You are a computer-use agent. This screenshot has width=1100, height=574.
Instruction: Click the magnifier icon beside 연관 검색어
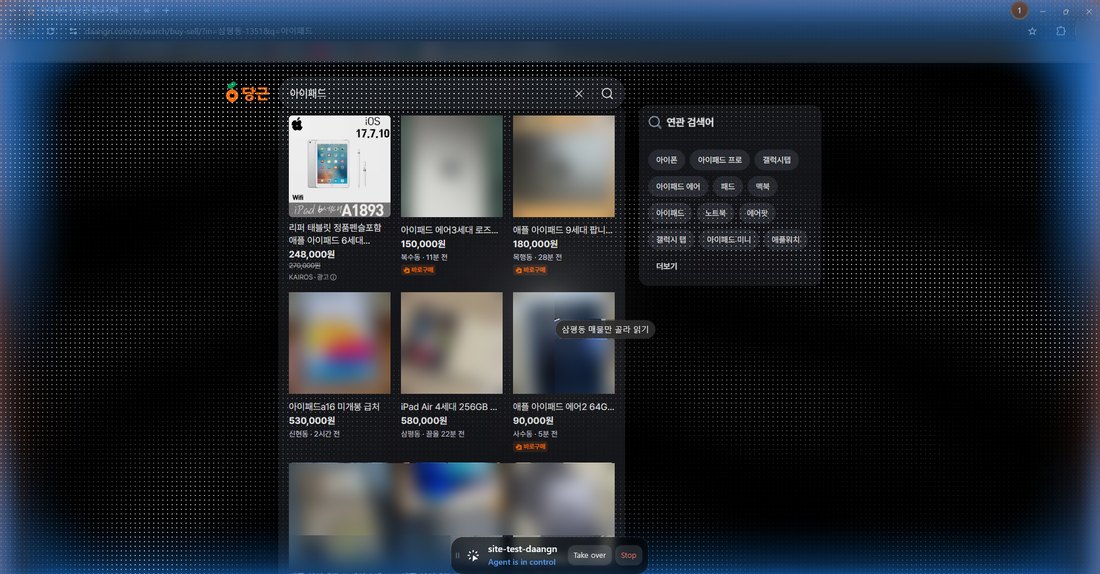click(x=655, y=122)
